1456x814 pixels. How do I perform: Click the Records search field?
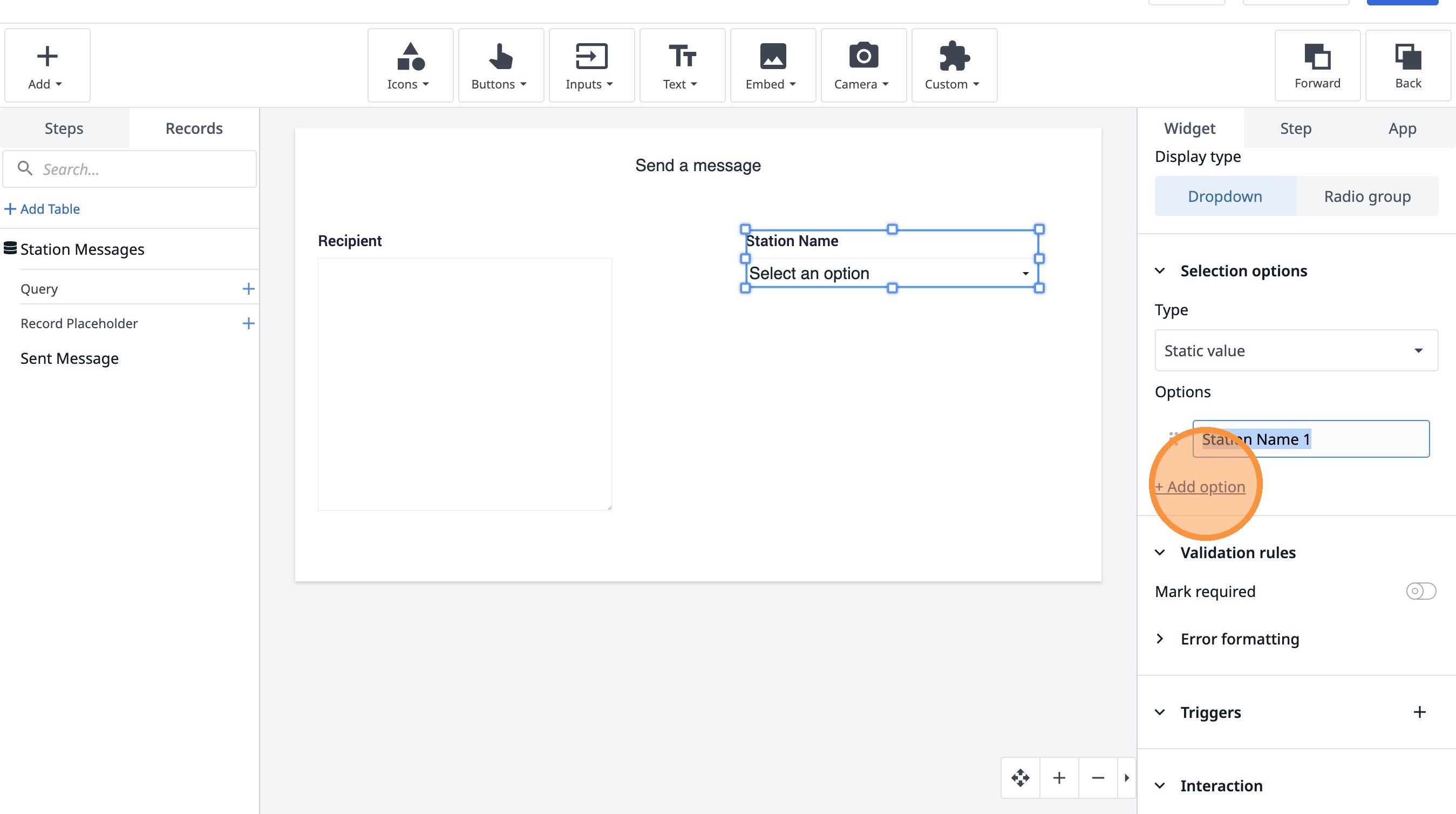pyautogui.click(x=130, y=169)
